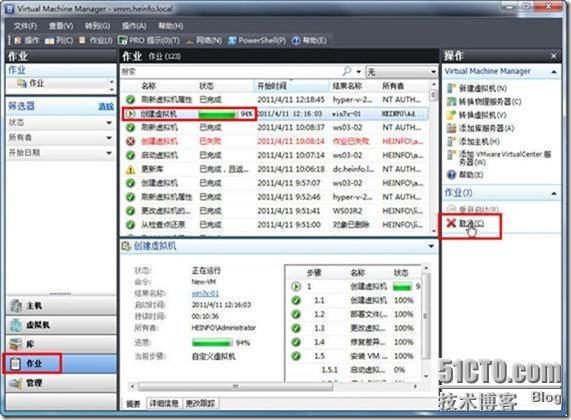
Task: Click the search magnifier icon
Action: click(x=347, y=71)
